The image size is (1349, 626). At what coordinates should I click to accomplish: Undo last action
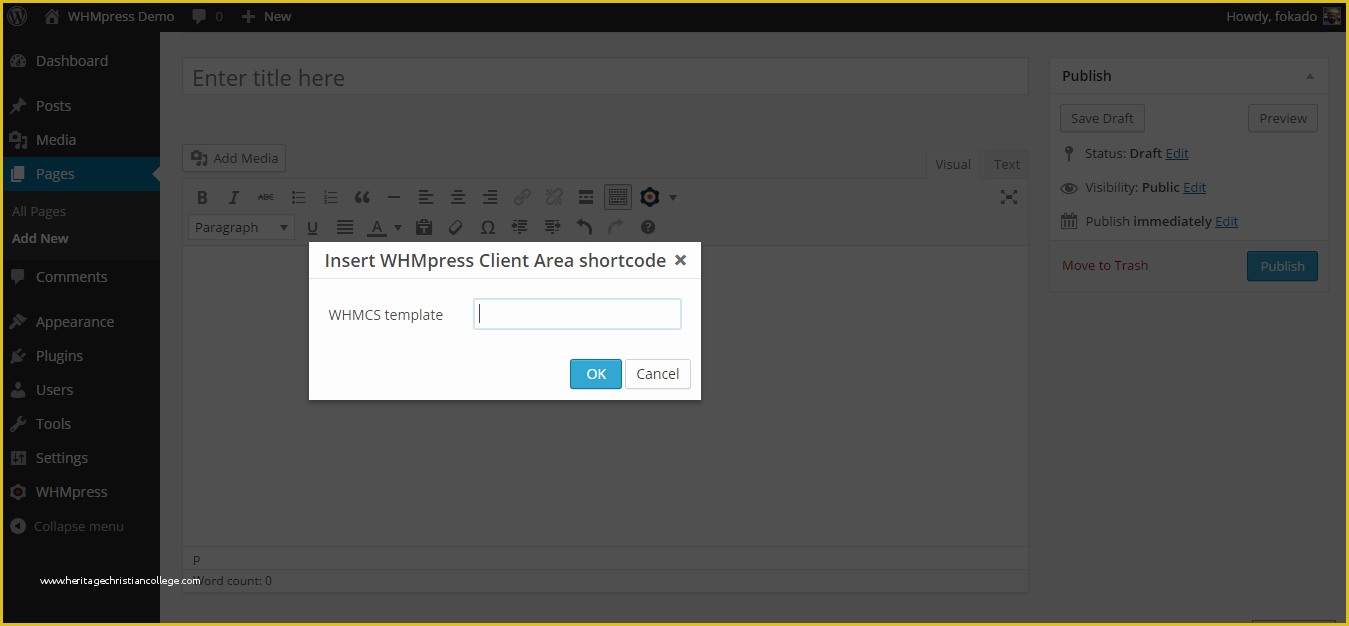point(584,228)
